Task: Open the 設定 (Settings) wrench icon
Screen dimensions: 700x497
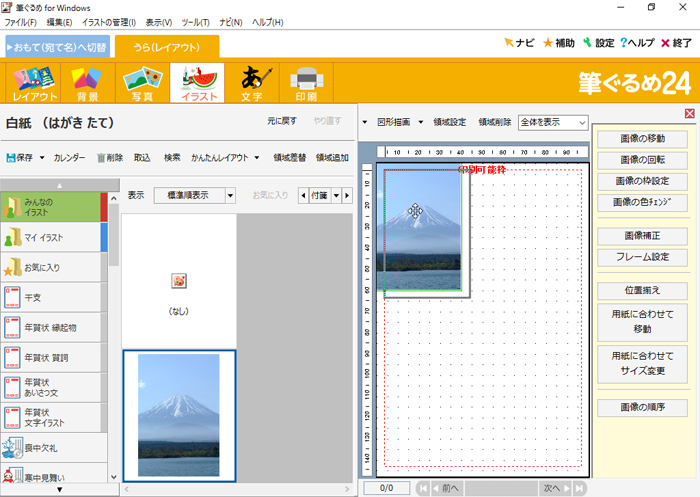Action: pyautogui.click(x=587, y=44)
